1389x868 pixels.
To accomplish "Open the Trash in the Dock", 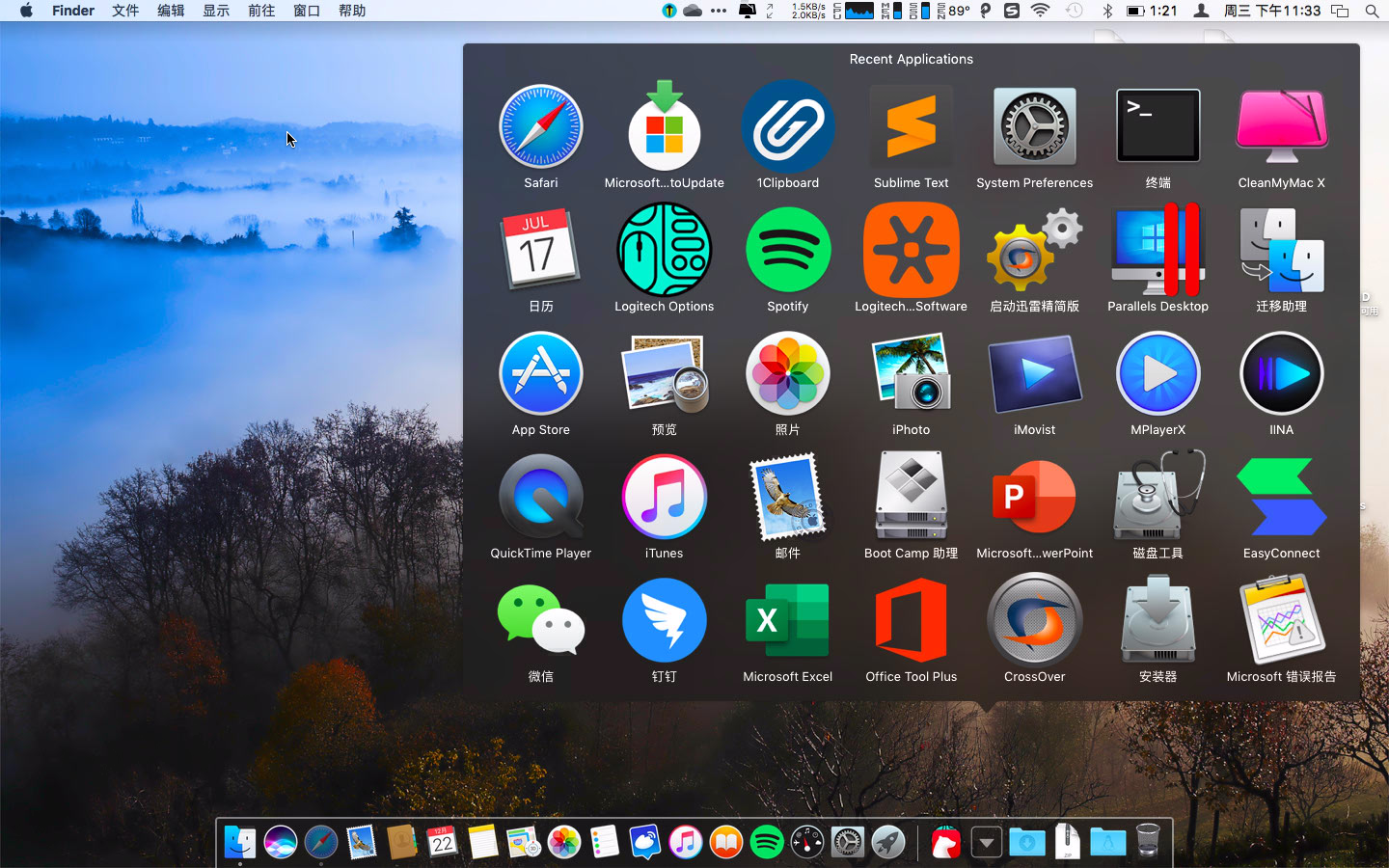I will tap(1148, 842).
